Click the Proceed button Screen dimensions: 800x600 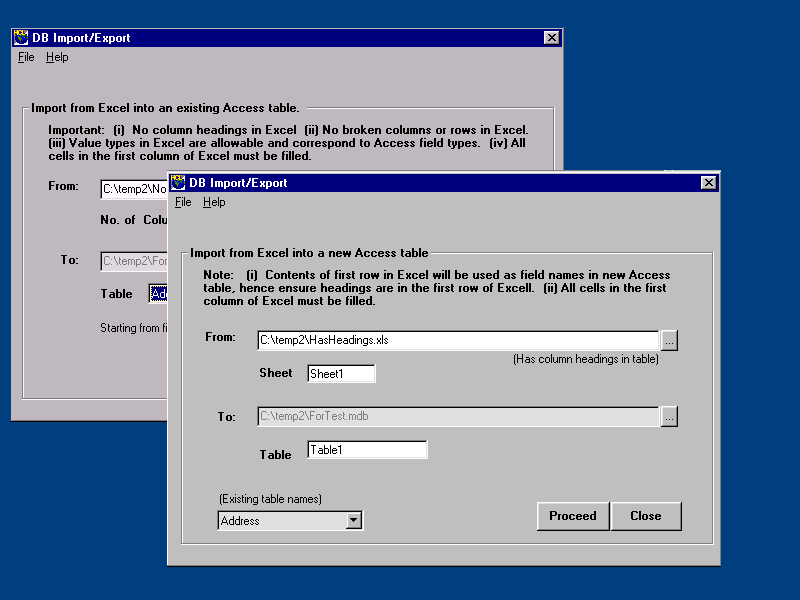point(573,516)
